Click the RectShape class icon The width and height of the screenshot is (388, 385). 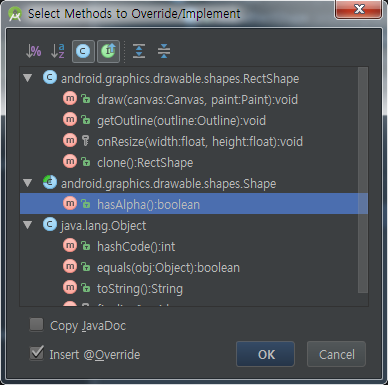pyautogui.click(x=50, y=78)
